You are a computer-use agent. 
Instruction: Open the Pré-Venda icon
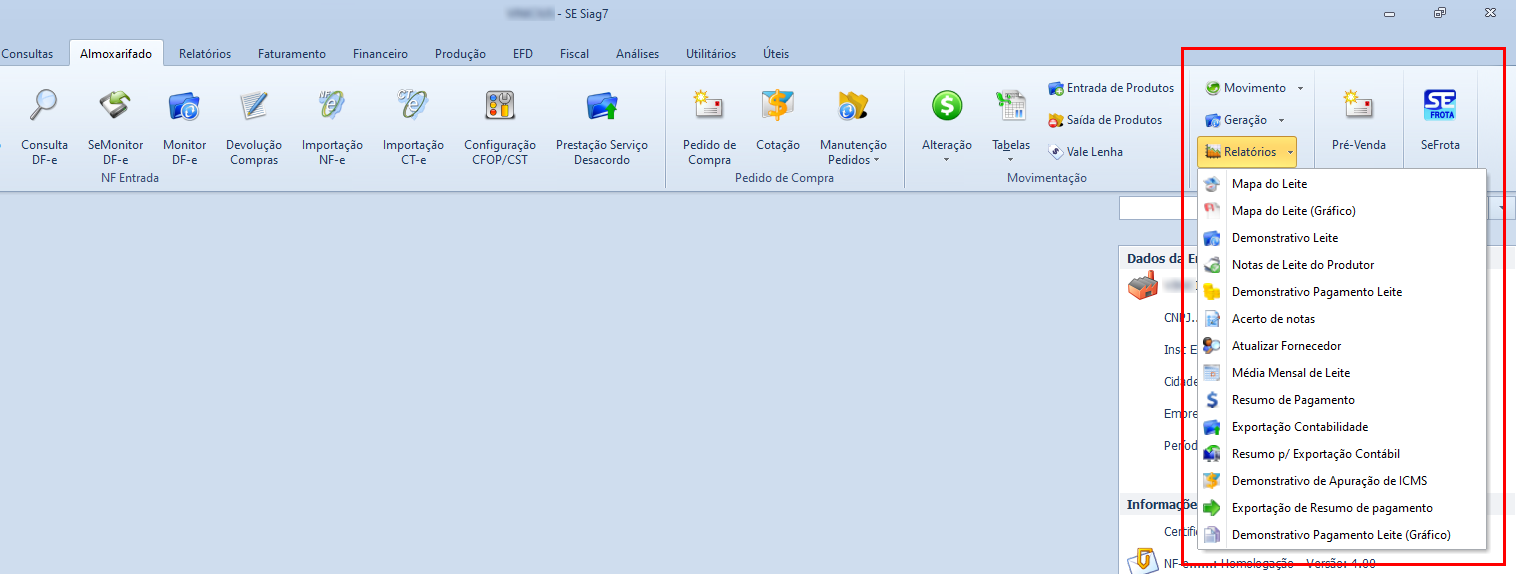1358,105
